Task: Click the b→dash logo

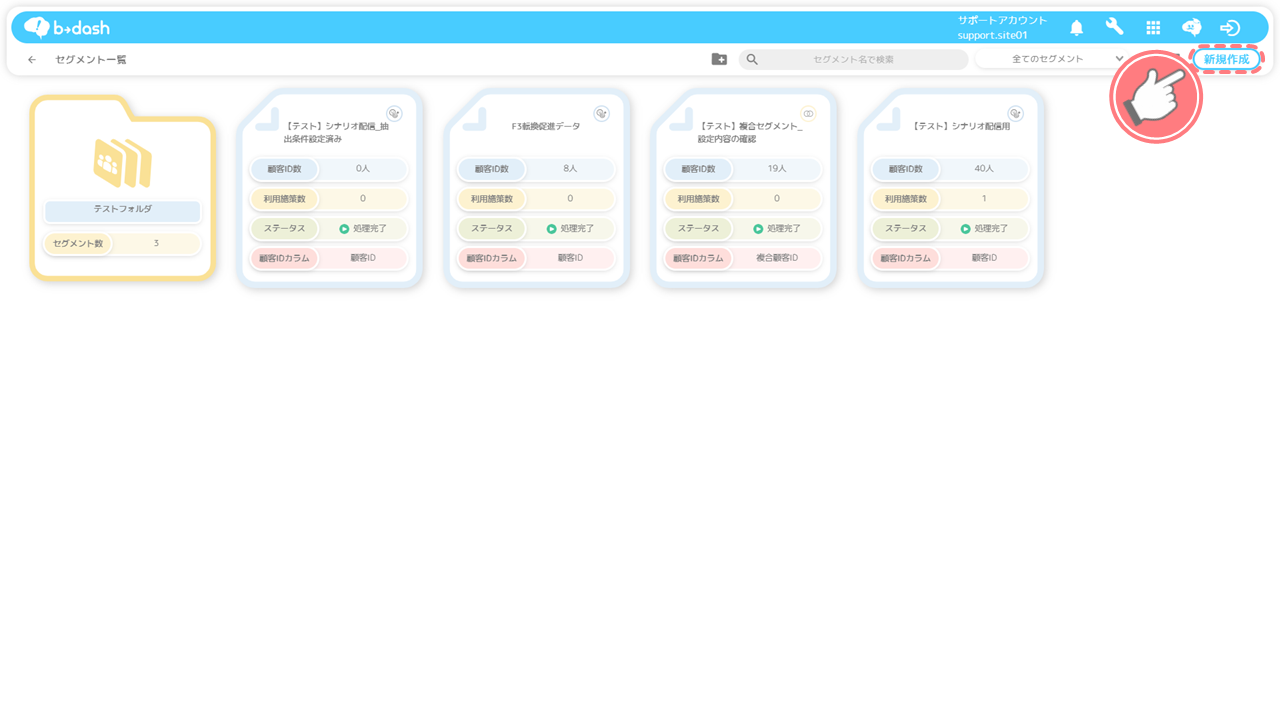Action: pos(66,27)
